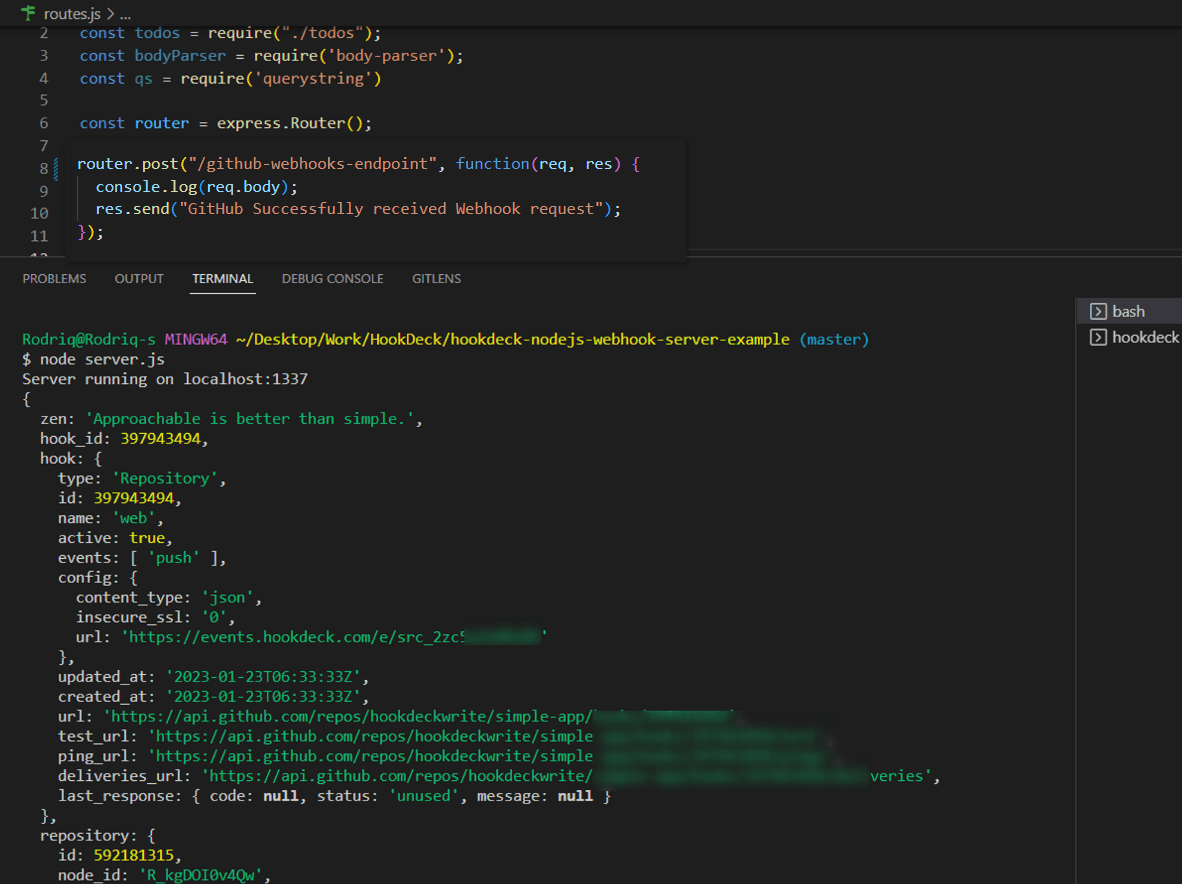1182x884 pixels.
Task: Open the OUTPUT panel tab
Action: coord(138,278)
